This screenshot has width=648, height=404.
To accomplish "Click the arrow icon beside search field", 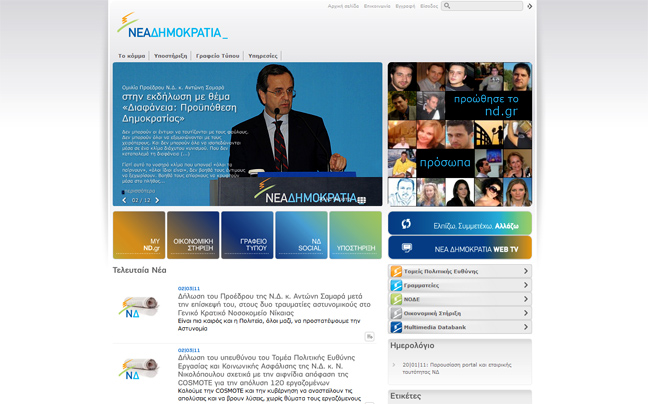I will pyautogui.click(x=529, y=6).
